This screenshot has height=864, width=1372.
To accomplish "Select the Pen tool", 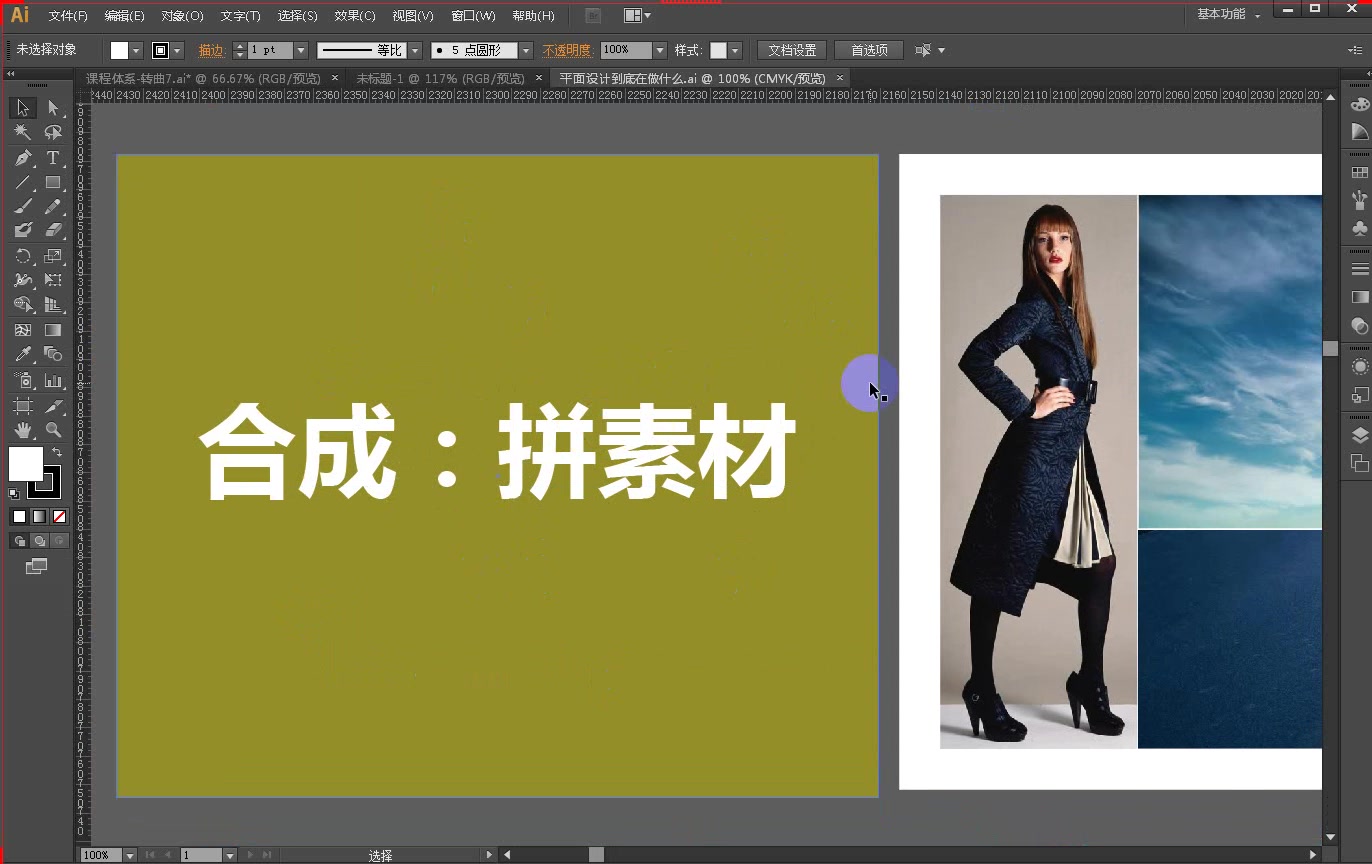I will point(22,157).
